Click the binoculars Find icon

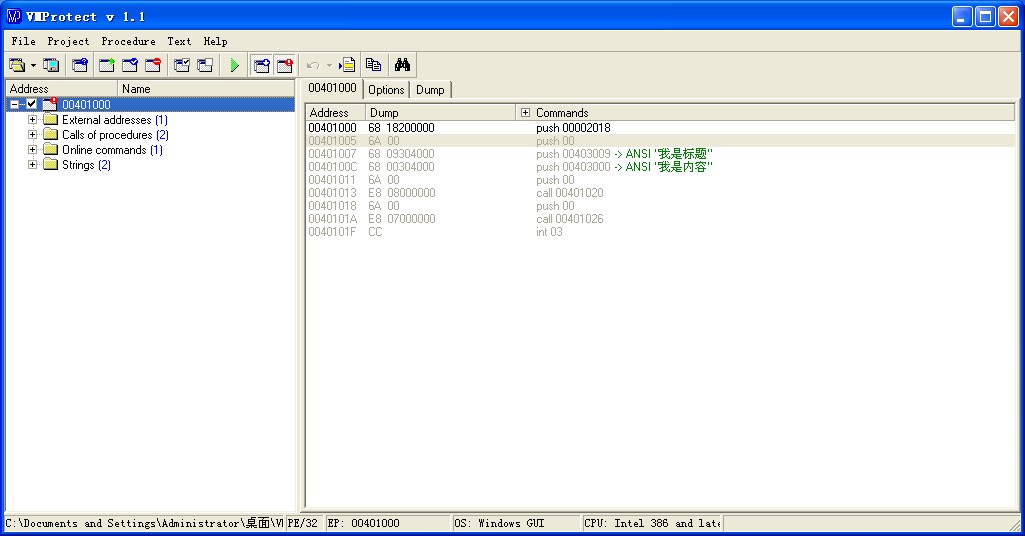(x=402, y=65)
